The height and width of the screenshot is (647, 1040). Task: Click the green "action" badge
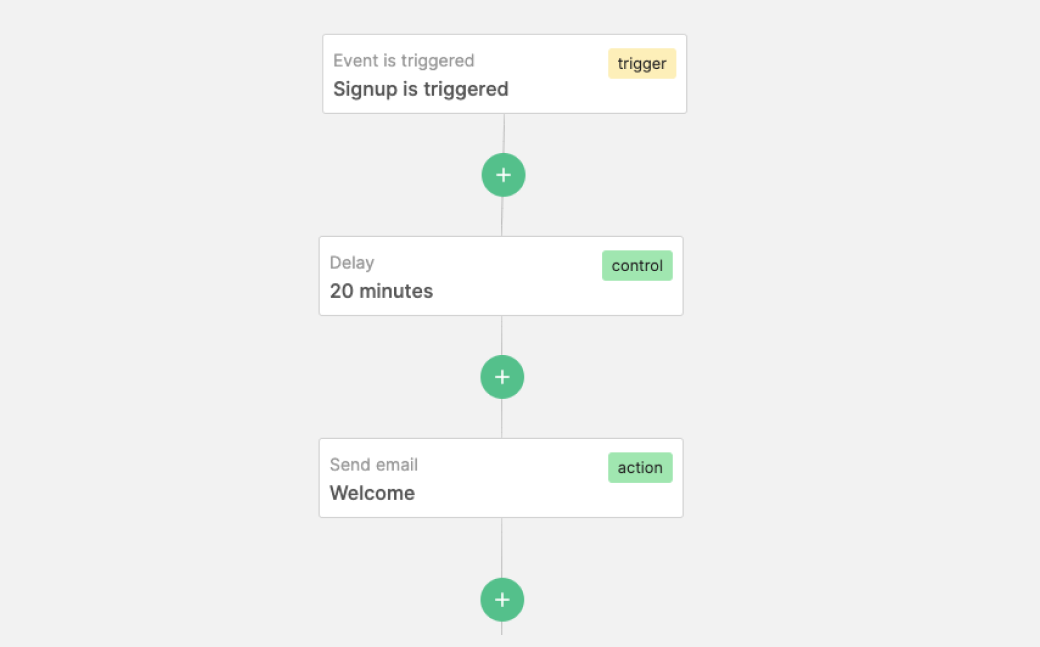[x=640, y=468]
